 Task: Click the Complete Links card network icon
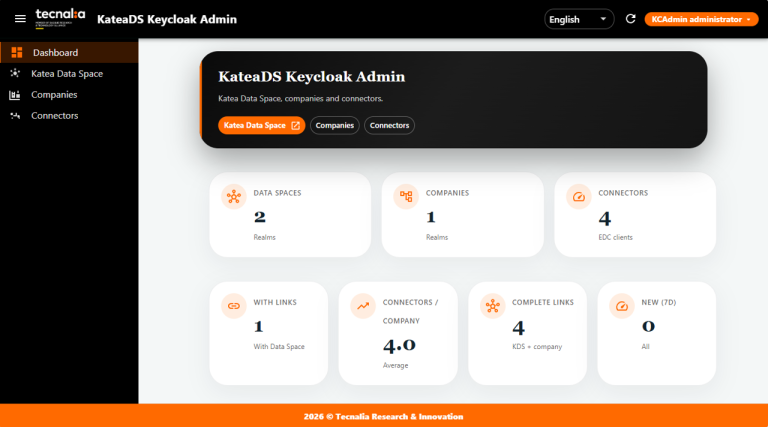coord(493,306)
